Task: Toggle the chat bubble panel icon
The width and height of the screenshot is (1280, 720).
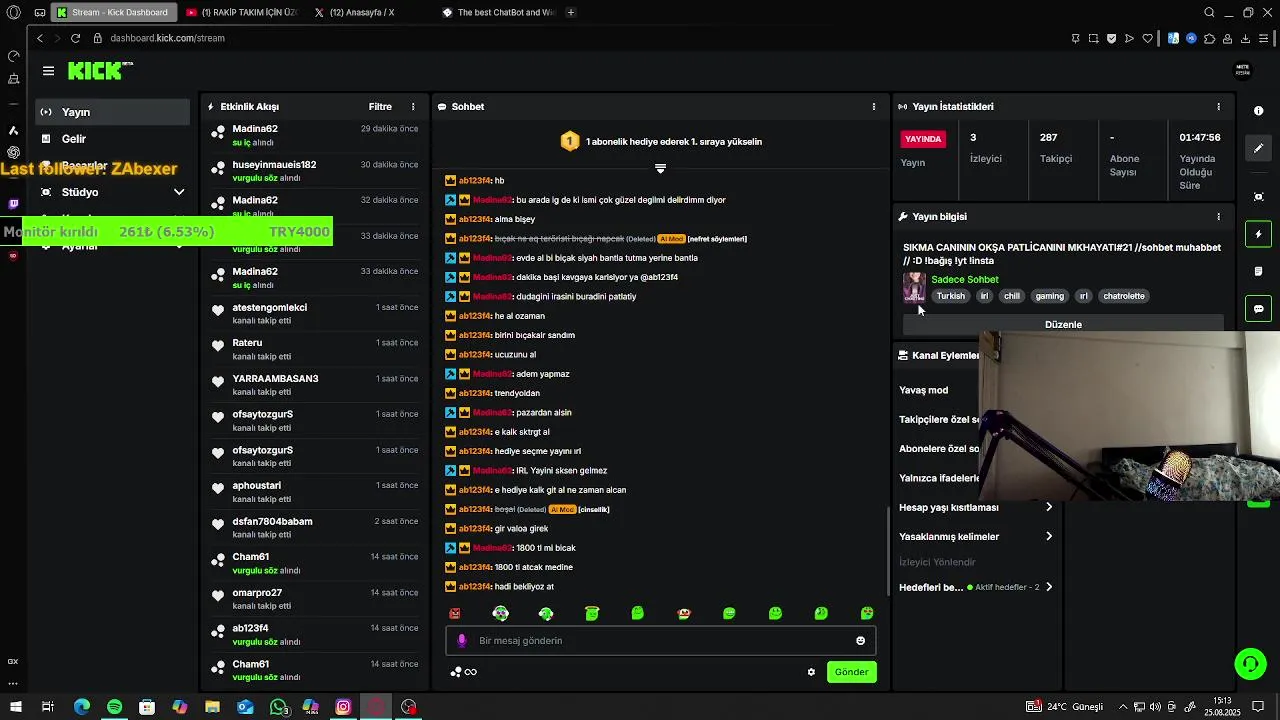Action: click(x=1259, y=309)
